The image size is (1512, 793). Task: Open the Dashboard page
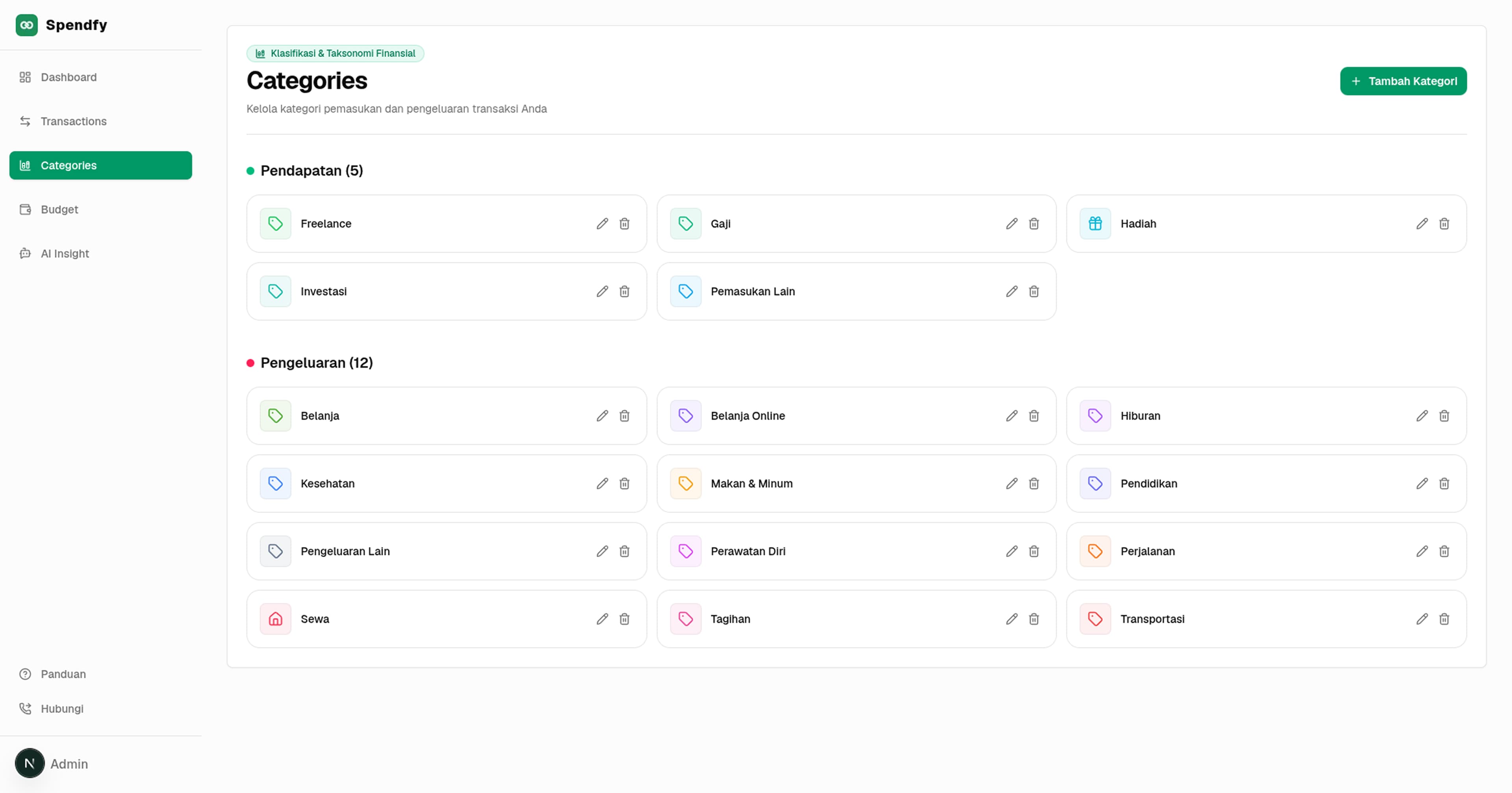101,78
